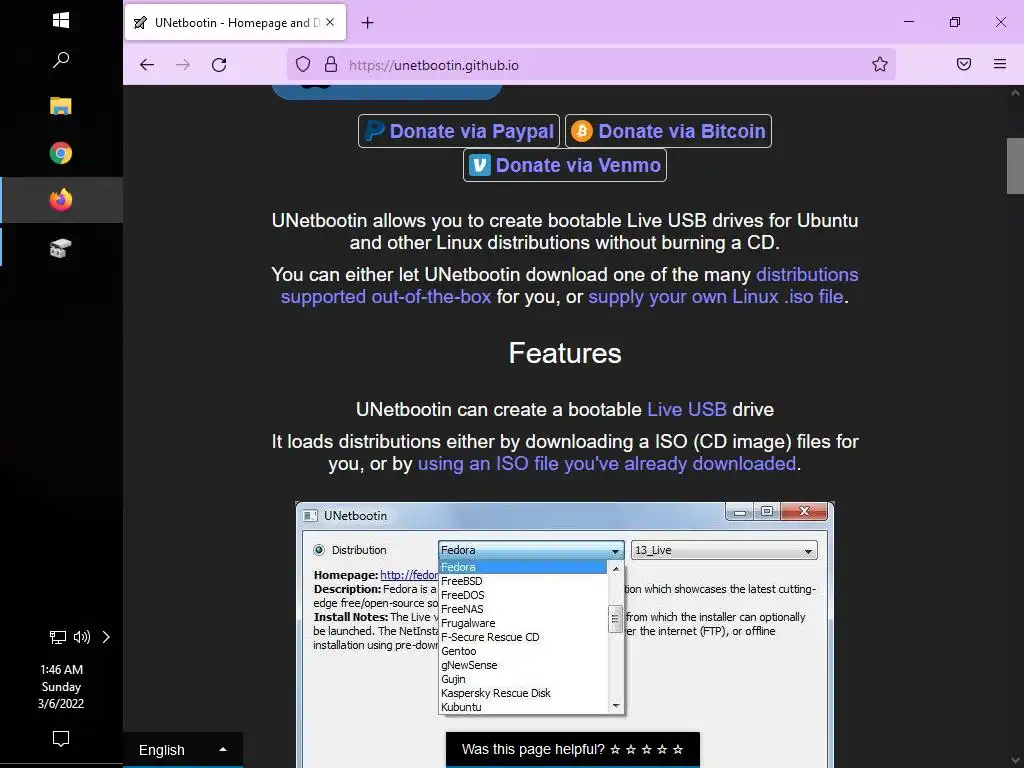This screenshot has height=768, width=1024.
Task: Rate the page with the third star
Action: pos(647,749)
